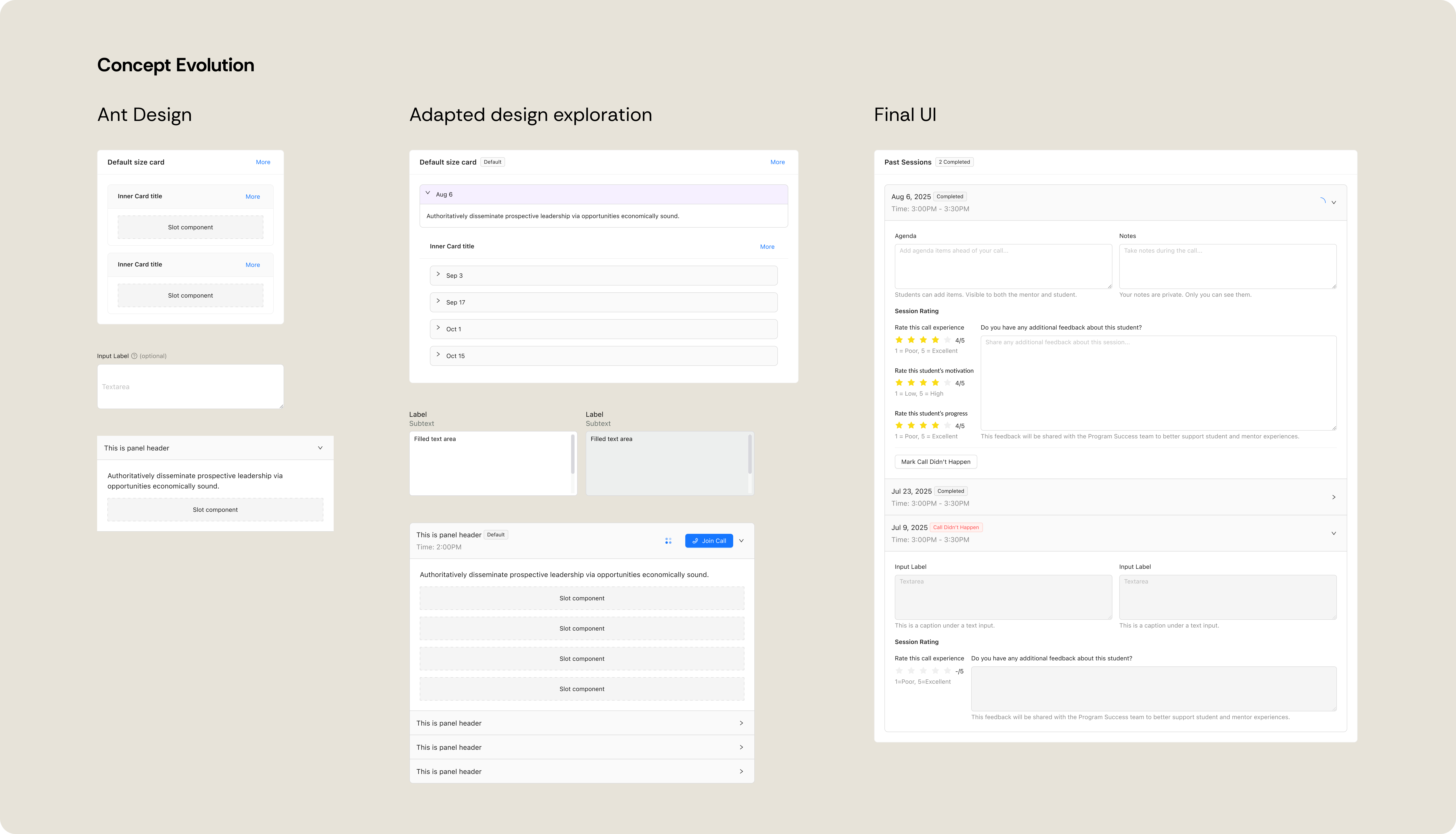Click More link on Ant Design Default size card
Screen dimensions: 1456x834
point(263,162)
